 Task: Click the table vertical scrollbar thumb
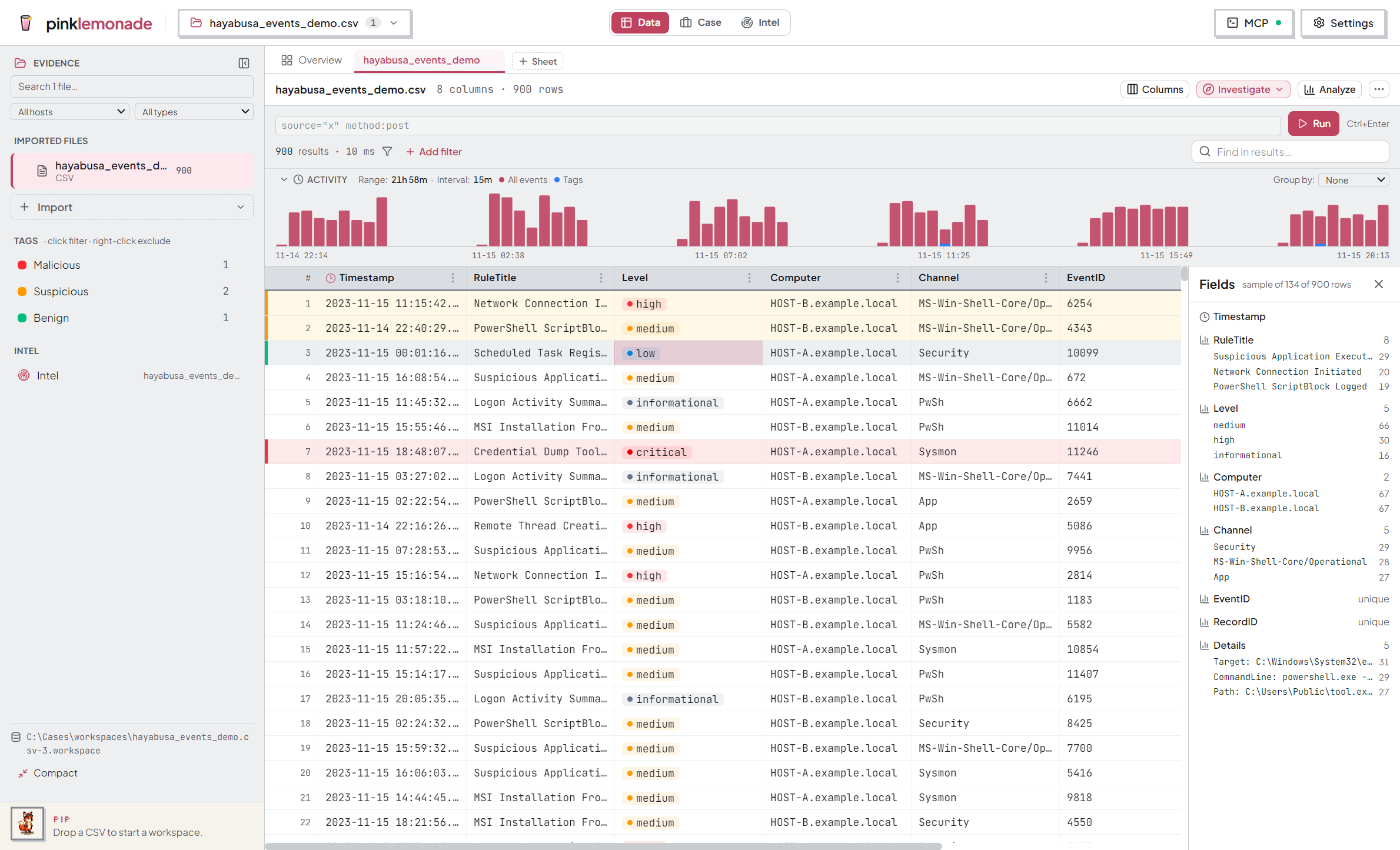tap(1184, 274)
